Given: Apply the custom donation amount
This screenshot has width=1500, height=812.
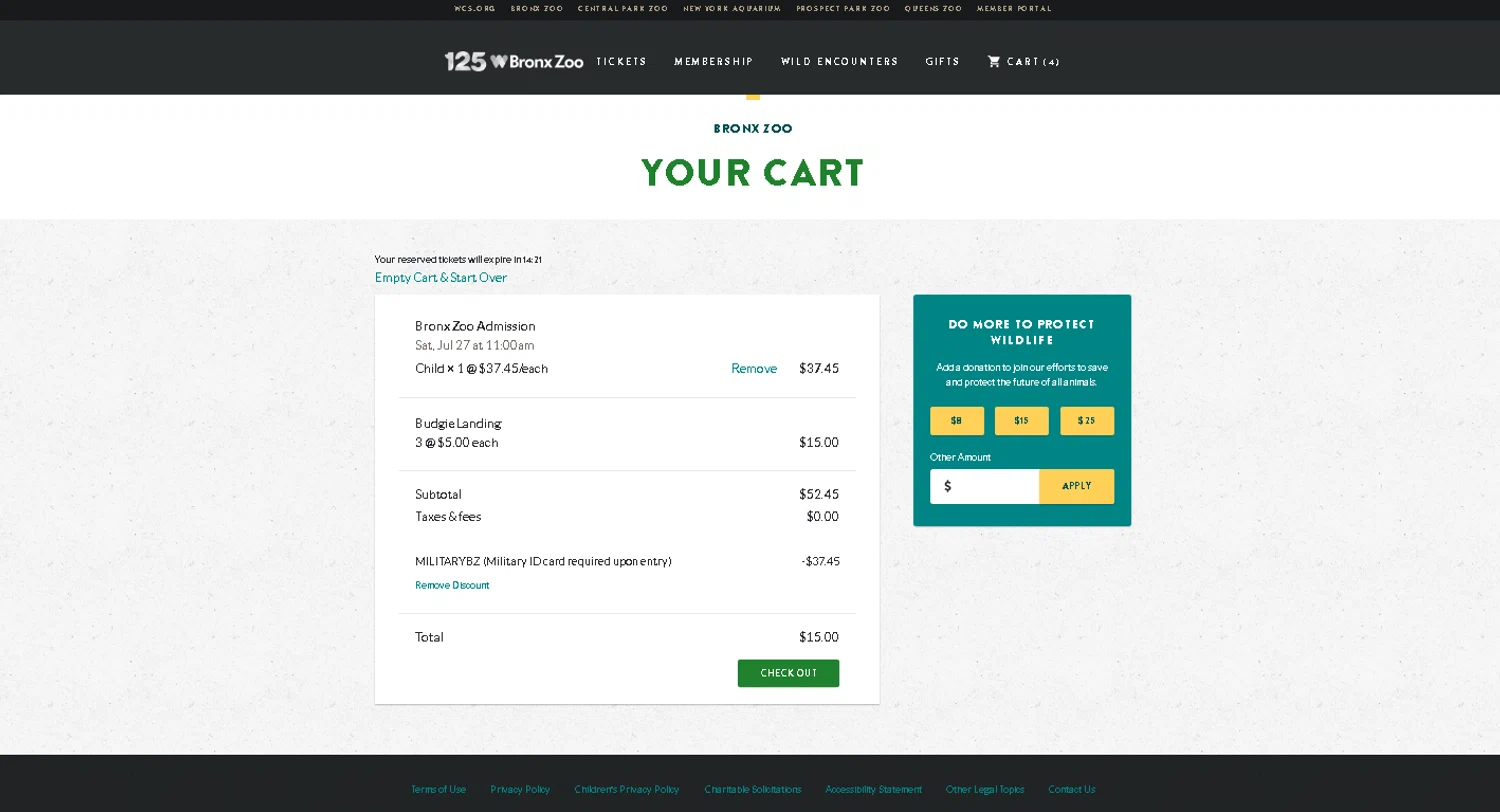Looking at the screenshot, I should 1077,487.
